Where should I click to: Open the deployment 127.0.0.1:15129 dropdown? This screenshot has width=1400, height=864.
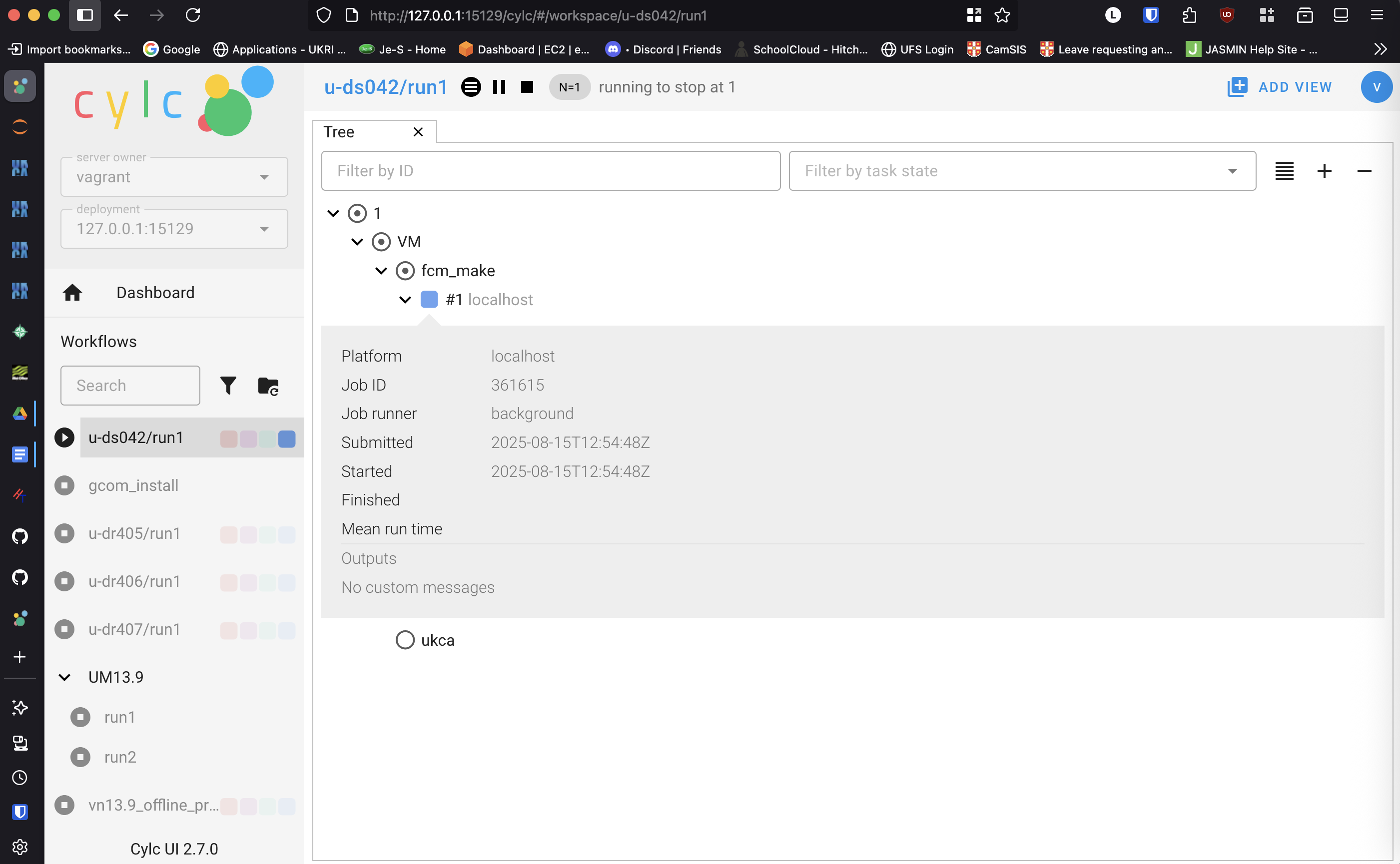point(174,229)
